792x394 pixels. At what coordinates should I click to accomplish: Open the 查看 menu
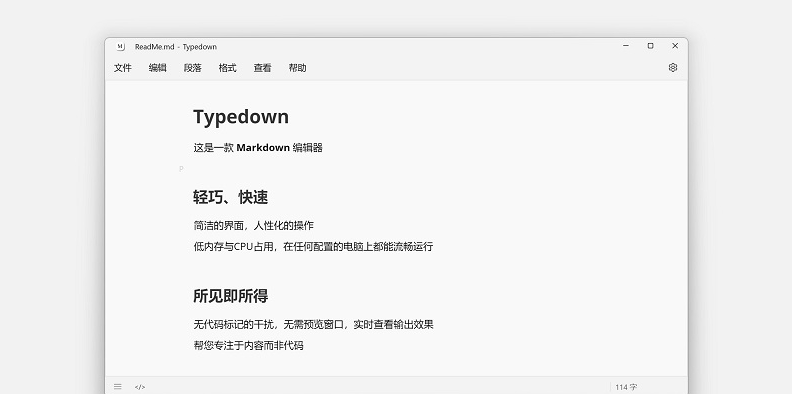(x=262, y=68)
